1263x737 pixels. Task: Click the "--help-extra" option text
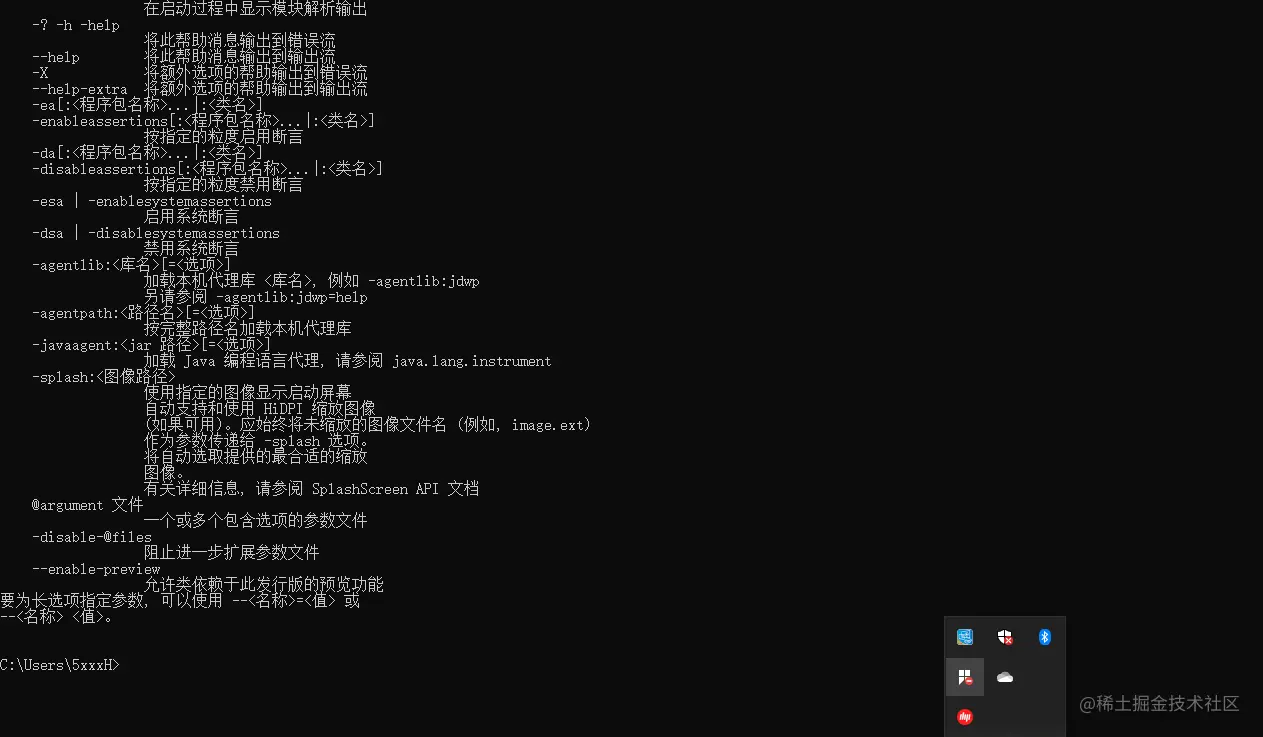(x=80, y=89)
